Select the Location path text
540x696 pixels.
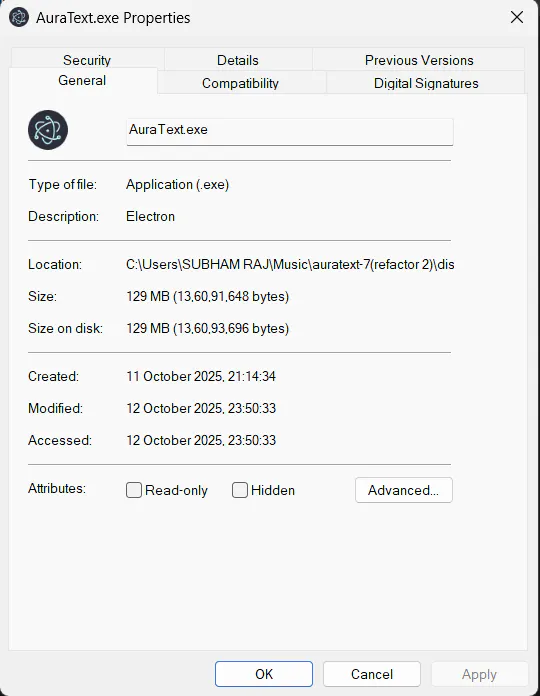point(290,265)
